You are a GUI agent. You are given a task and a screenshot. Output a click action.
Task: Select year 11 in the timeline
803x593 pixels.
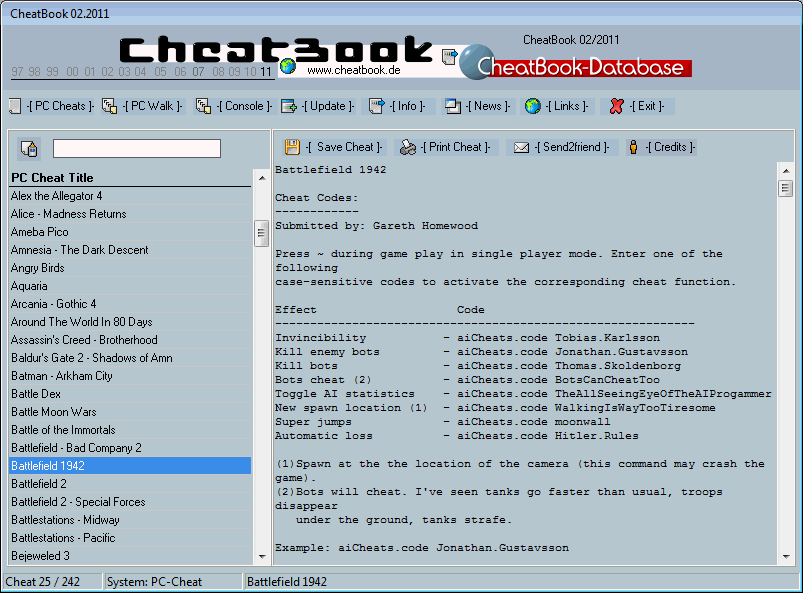point(265,72)
